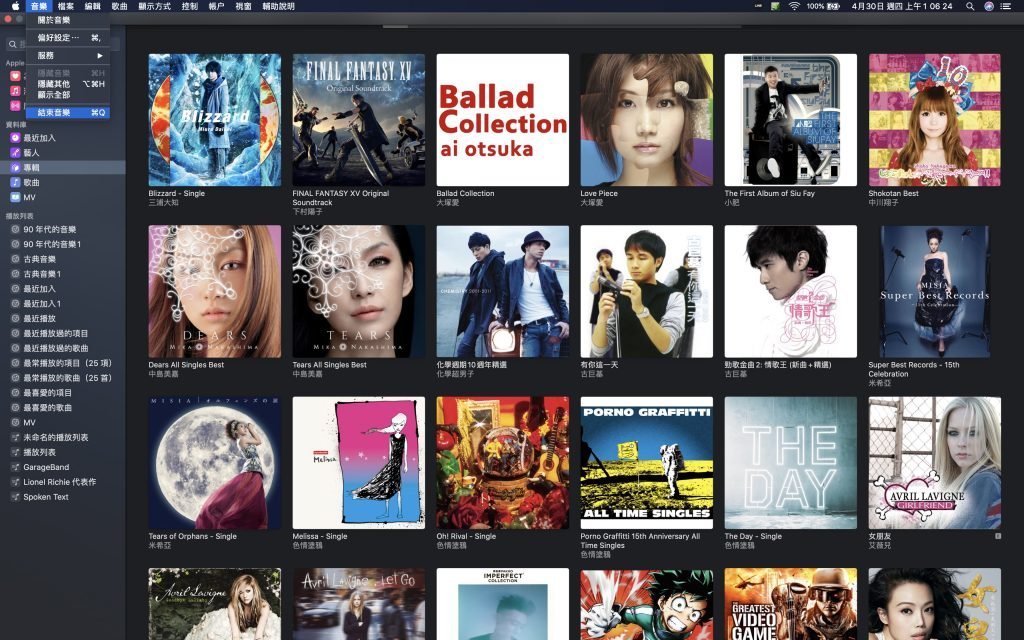This screenshot has width=1024, height=640.
Task: Click the pink Radio sidebar icon
Action: pos(15,105)
